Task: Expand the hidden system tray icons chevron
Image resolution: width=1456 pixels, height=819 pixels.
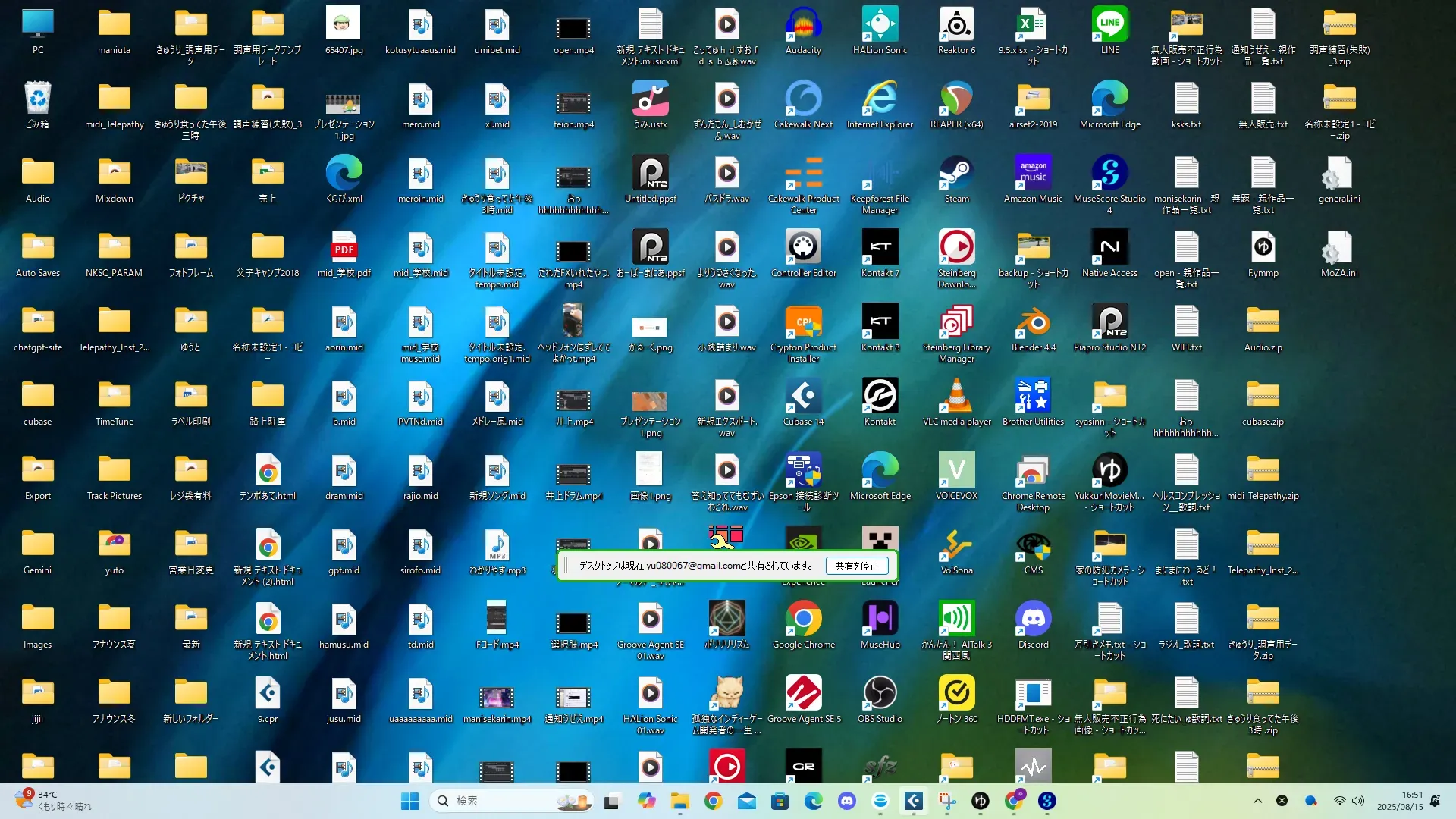Action: (x=1257, y=801)
